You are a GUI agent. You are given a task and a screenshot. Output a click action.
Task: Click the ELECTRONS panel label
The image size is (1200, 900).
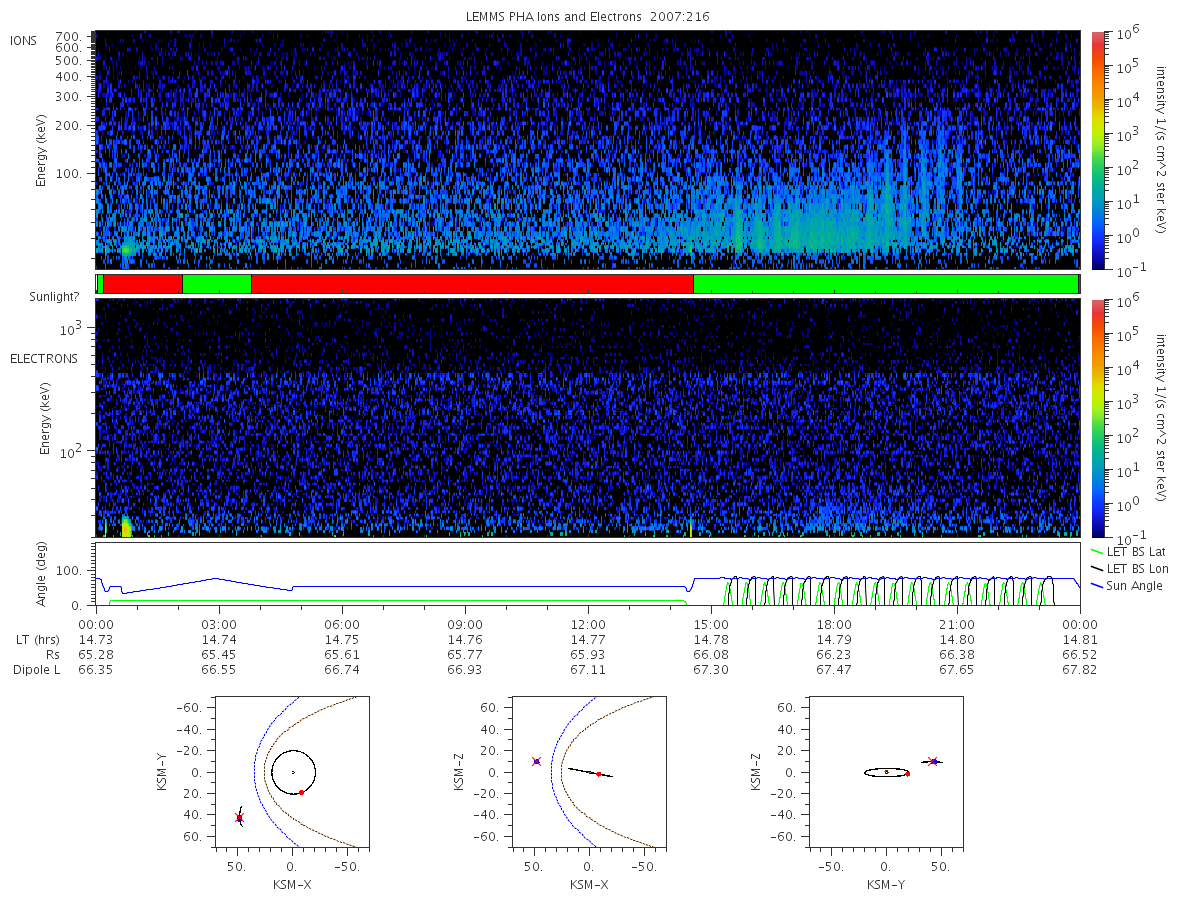[x=44, y=358]
